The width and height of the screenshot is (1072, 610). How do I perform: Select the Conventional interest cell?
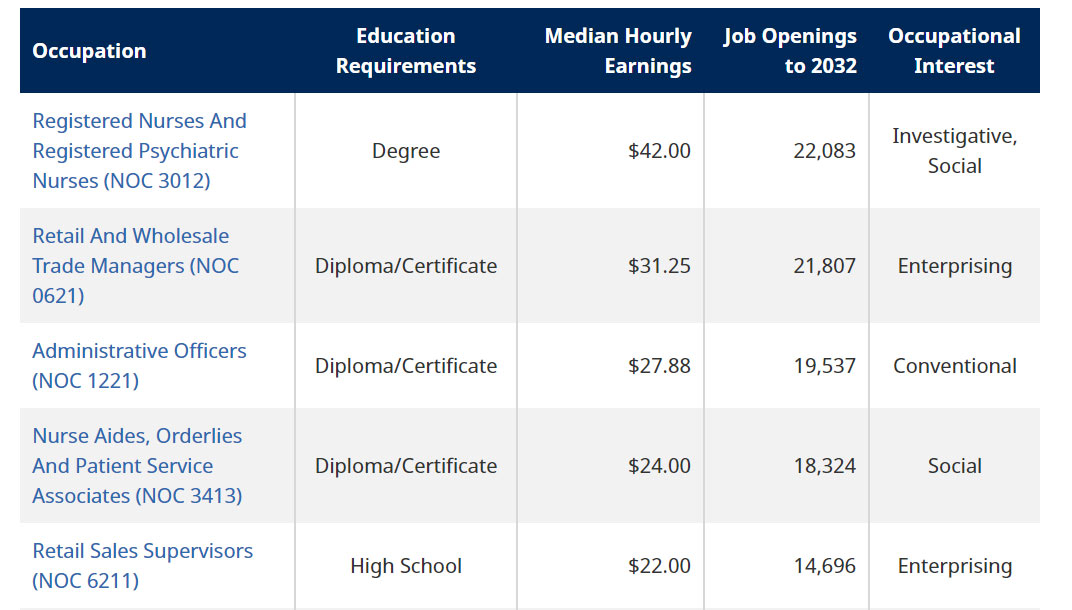(x=954, y=365)
